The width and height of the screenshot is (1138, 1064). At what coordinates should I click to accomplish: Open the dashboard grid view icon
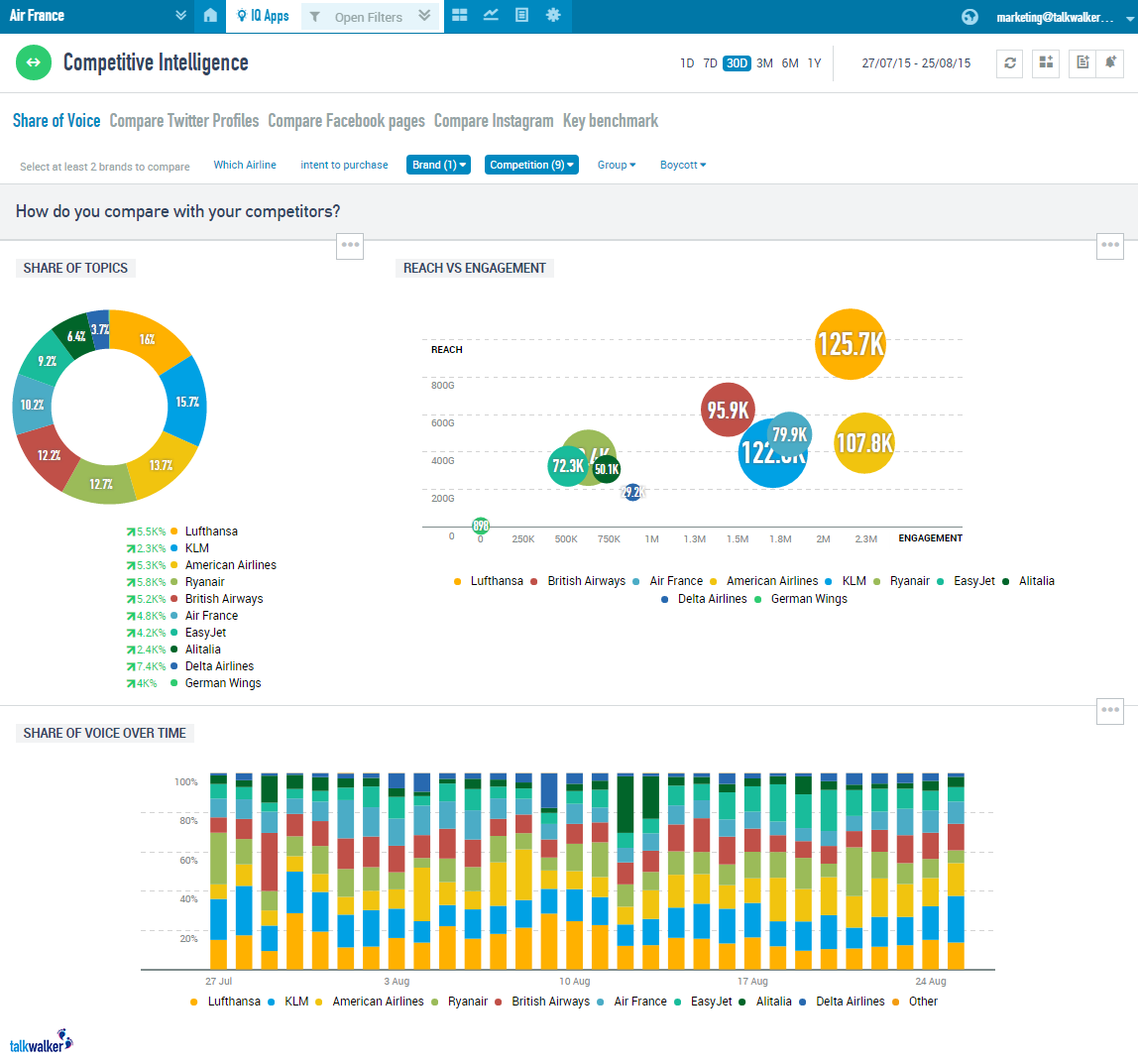[x=459, y=16]
